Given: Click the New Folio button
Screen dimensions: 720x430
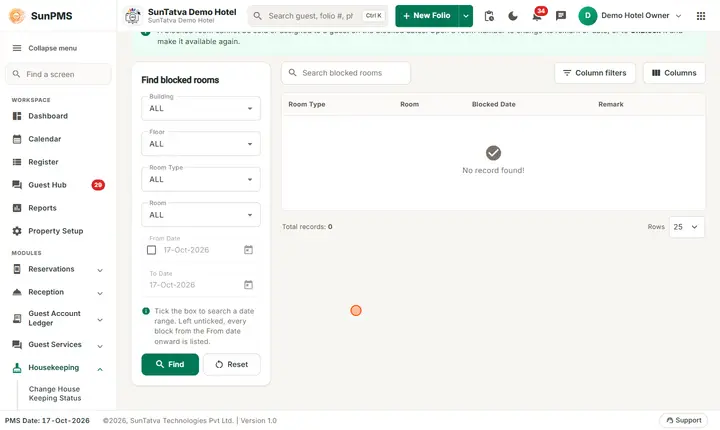Looking at the screenshot, I should (427, 16).
